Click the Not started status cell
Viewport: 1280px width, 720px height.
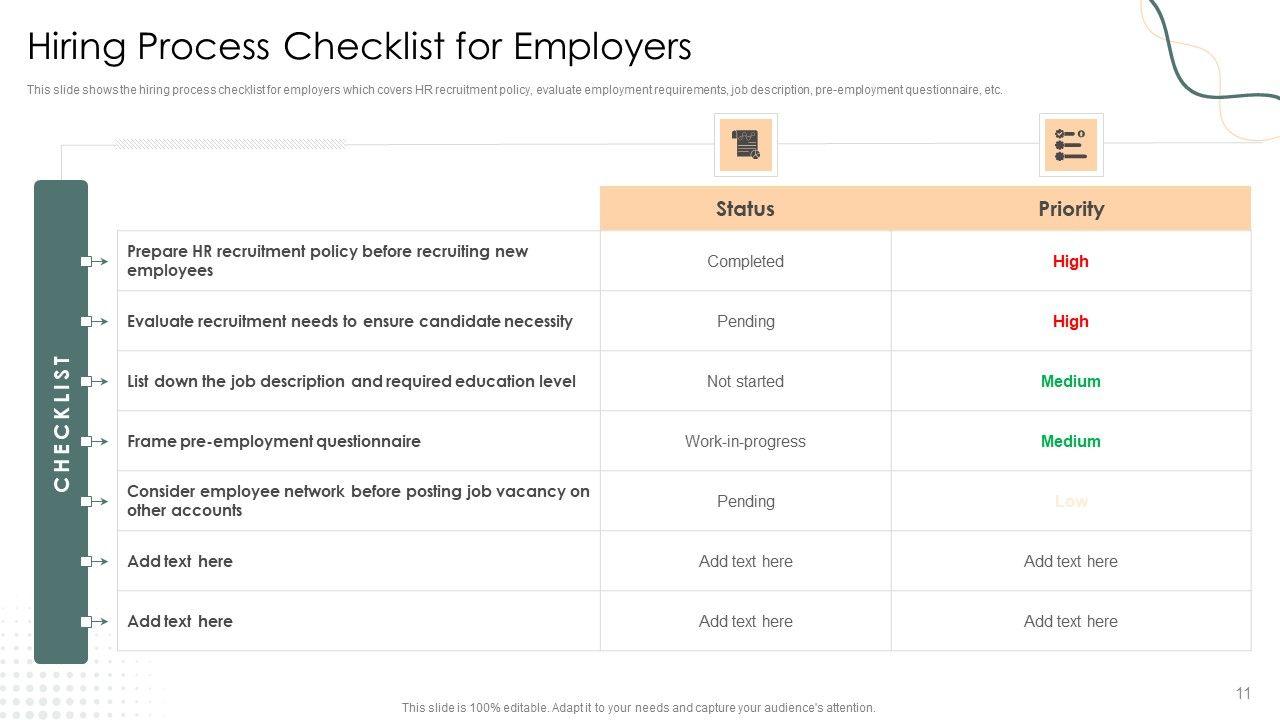pos(745,382)
